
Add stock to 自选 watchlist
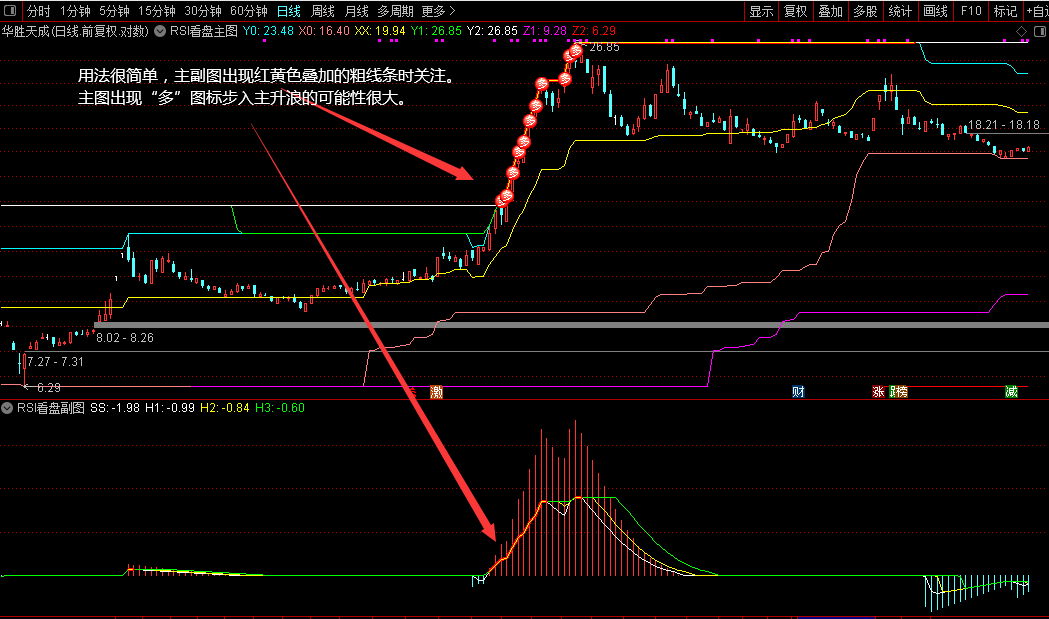(1036, 11)
